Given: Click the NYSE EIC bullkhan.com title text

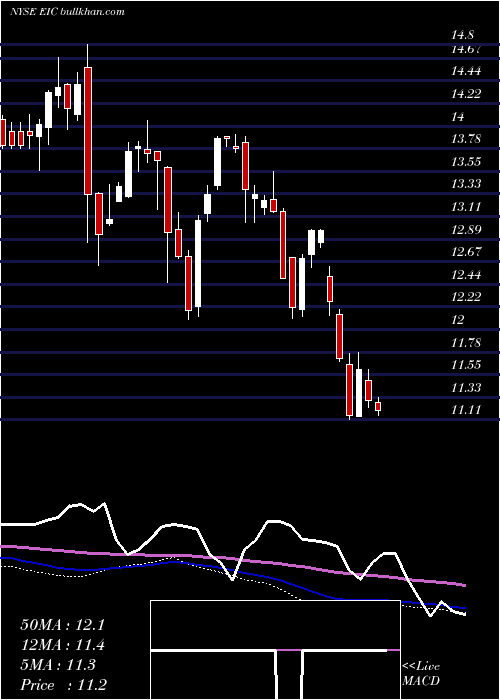Looking at the screenshot, I should [67, 12].
